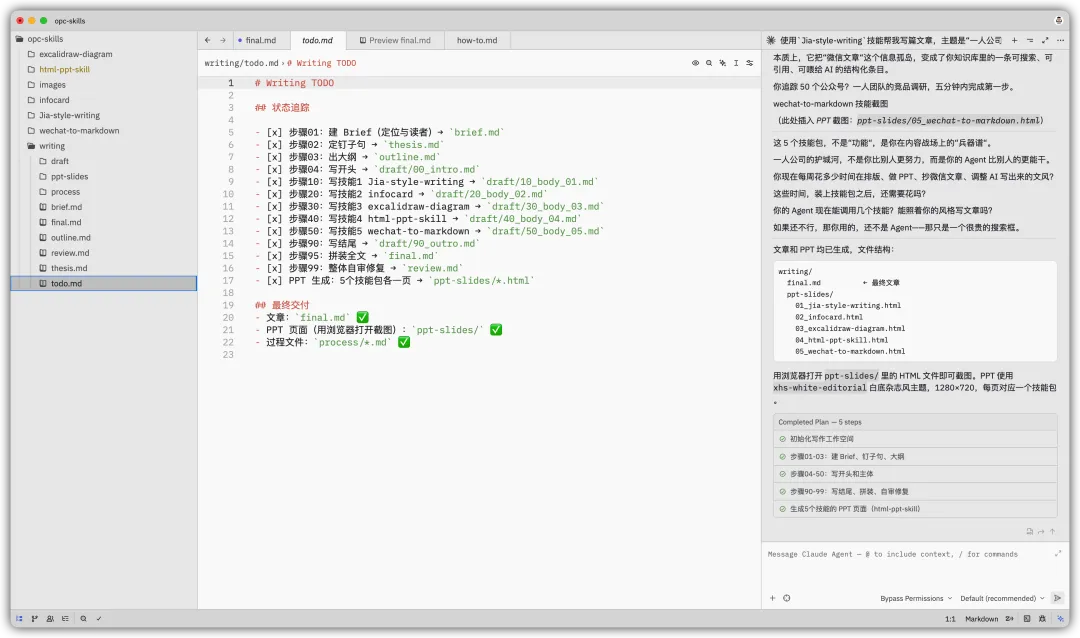Open review.md in the file tree

tap(70, 253)
